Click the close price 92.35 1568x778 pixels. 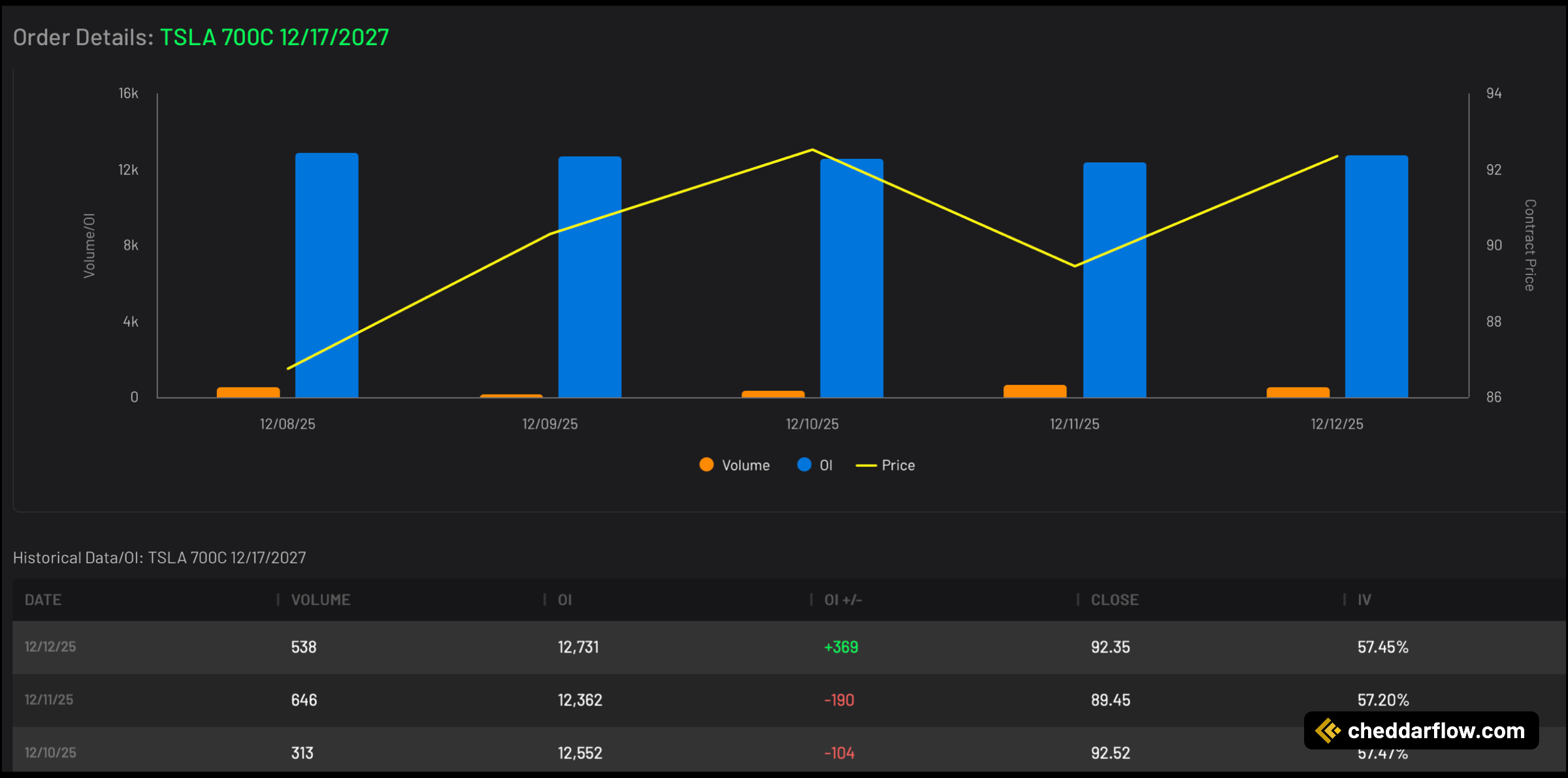coord(1110,647)
